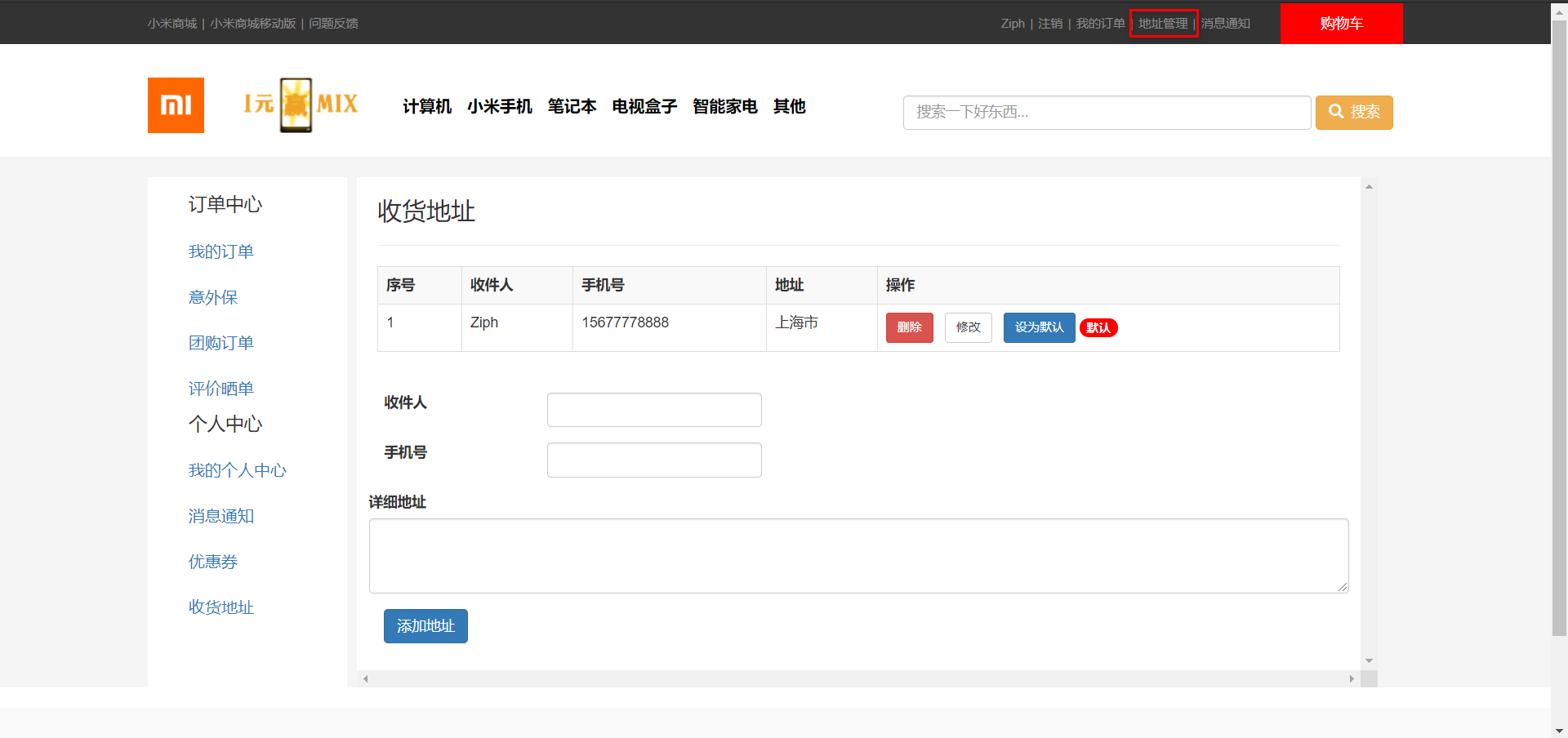Click into the 手机号 input field
This screenshot has width=1568, height=738.
654,460
